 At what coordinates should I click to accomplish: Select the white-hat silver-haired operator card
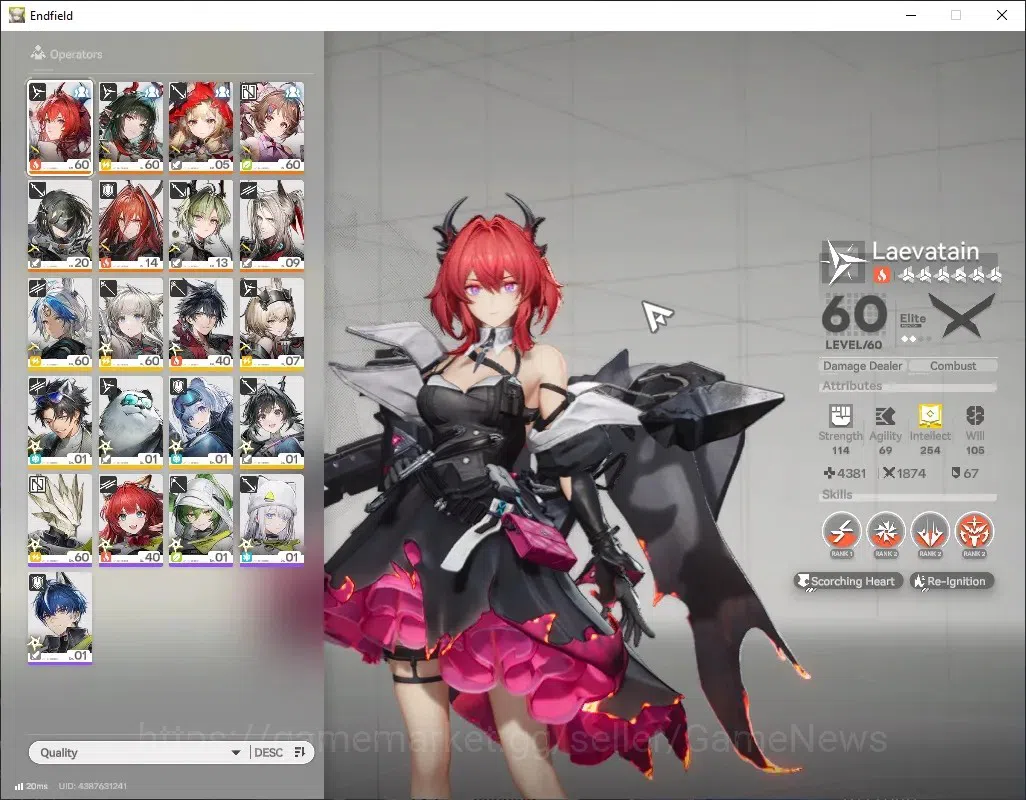pos(272,520)
